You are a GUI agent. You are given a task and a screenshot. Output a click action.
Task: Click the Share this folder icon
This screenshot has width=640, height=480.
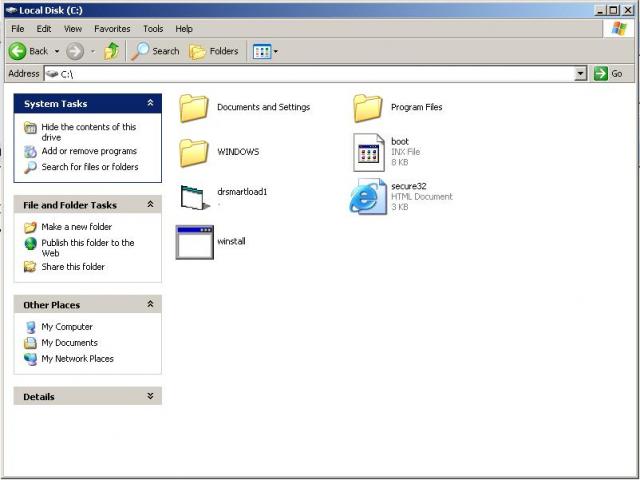[30, 267]
